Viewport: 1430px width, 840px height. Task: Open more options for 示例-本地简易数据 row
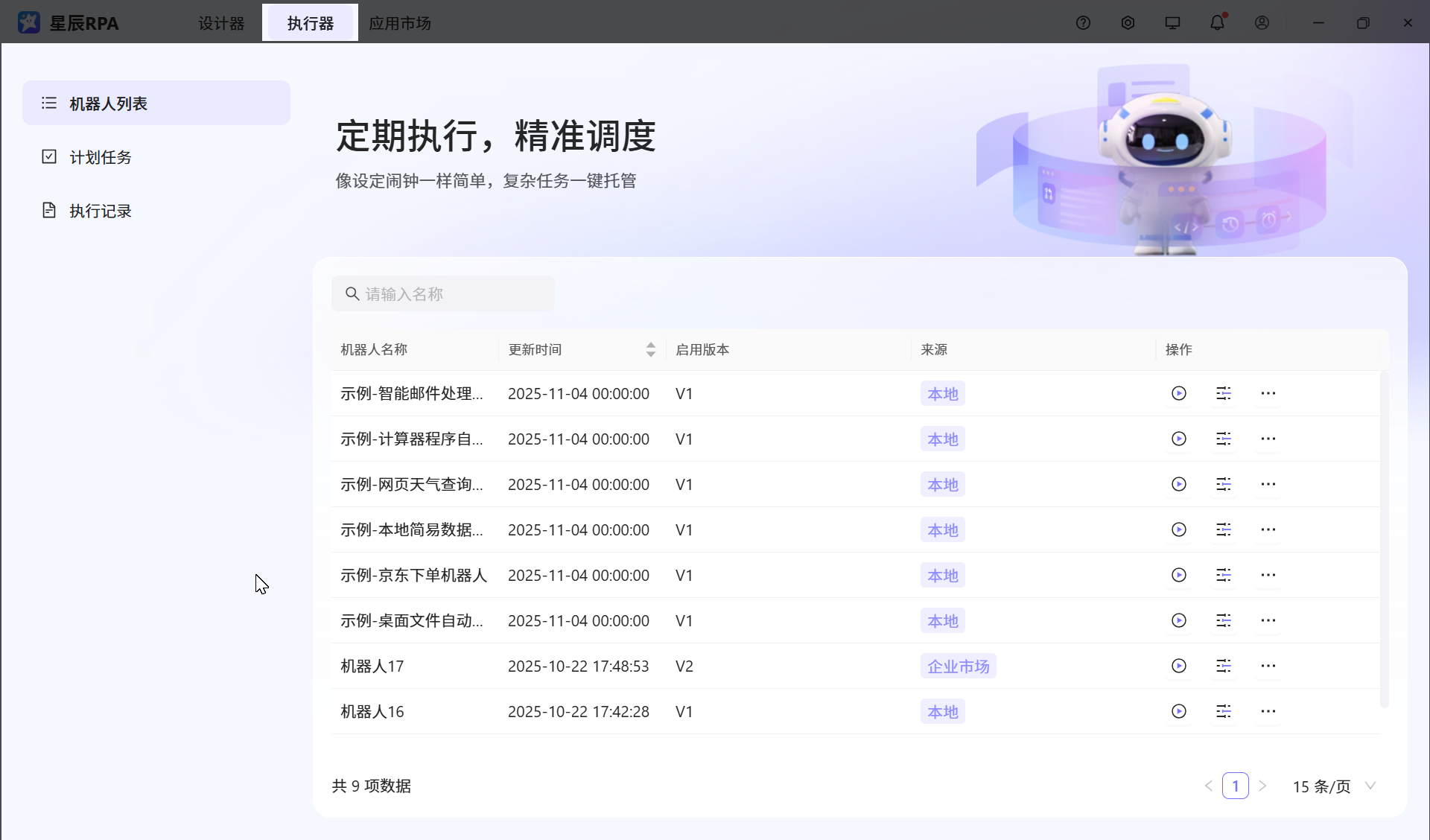pos(1268,529)
